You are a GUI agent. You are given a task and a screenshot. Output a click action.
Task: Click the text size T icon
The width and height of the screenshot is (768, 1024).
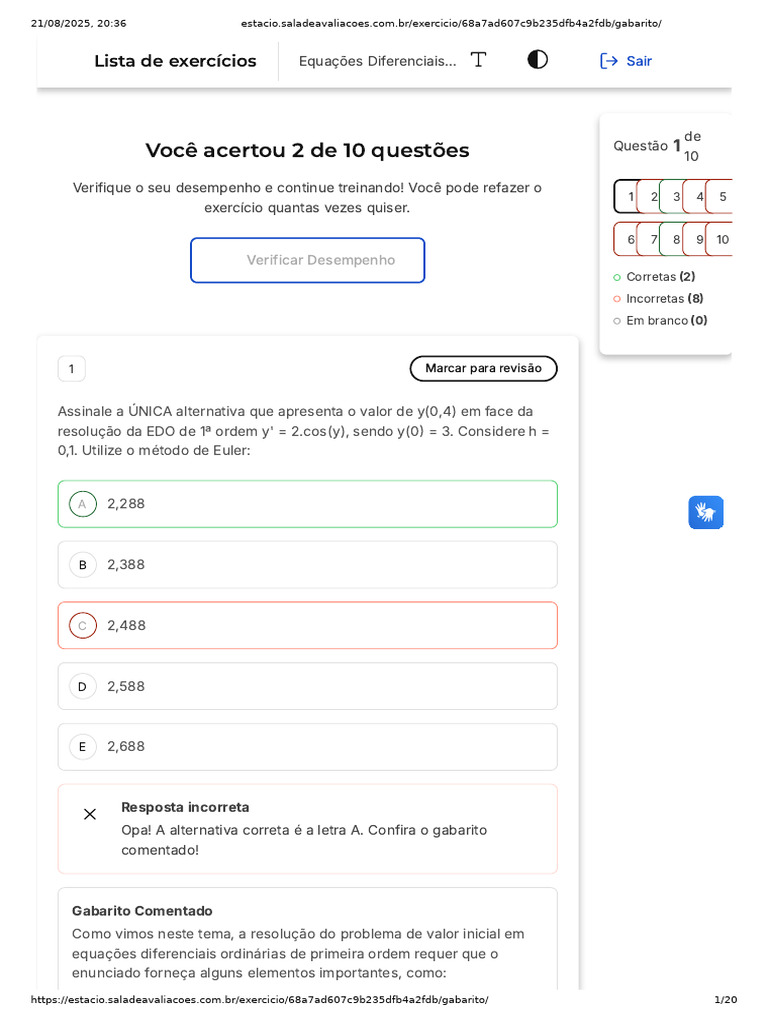[x=478, y=60]
